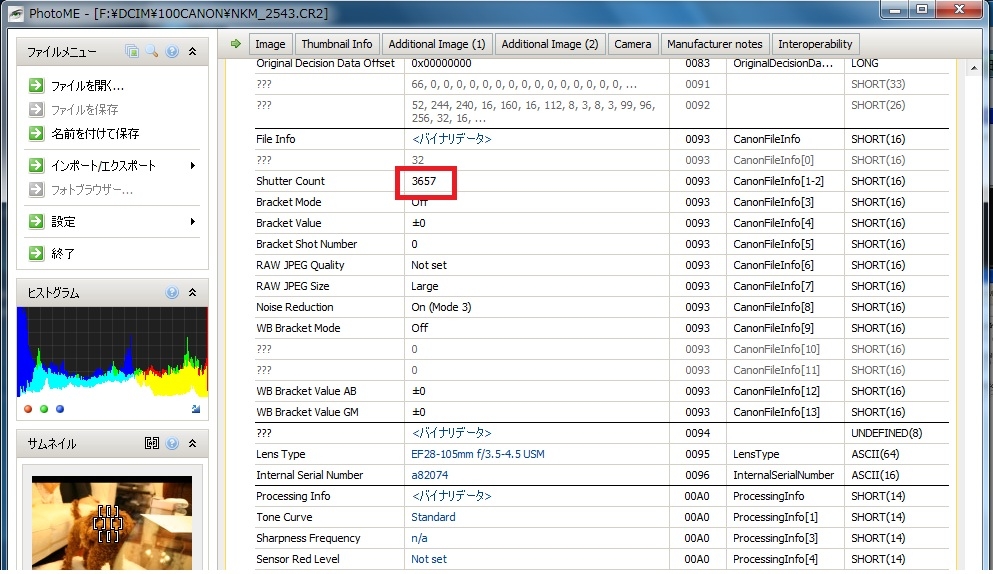Click the enlarge histogram icon
This screenshot has height=574, width=993.
[195, 409]
